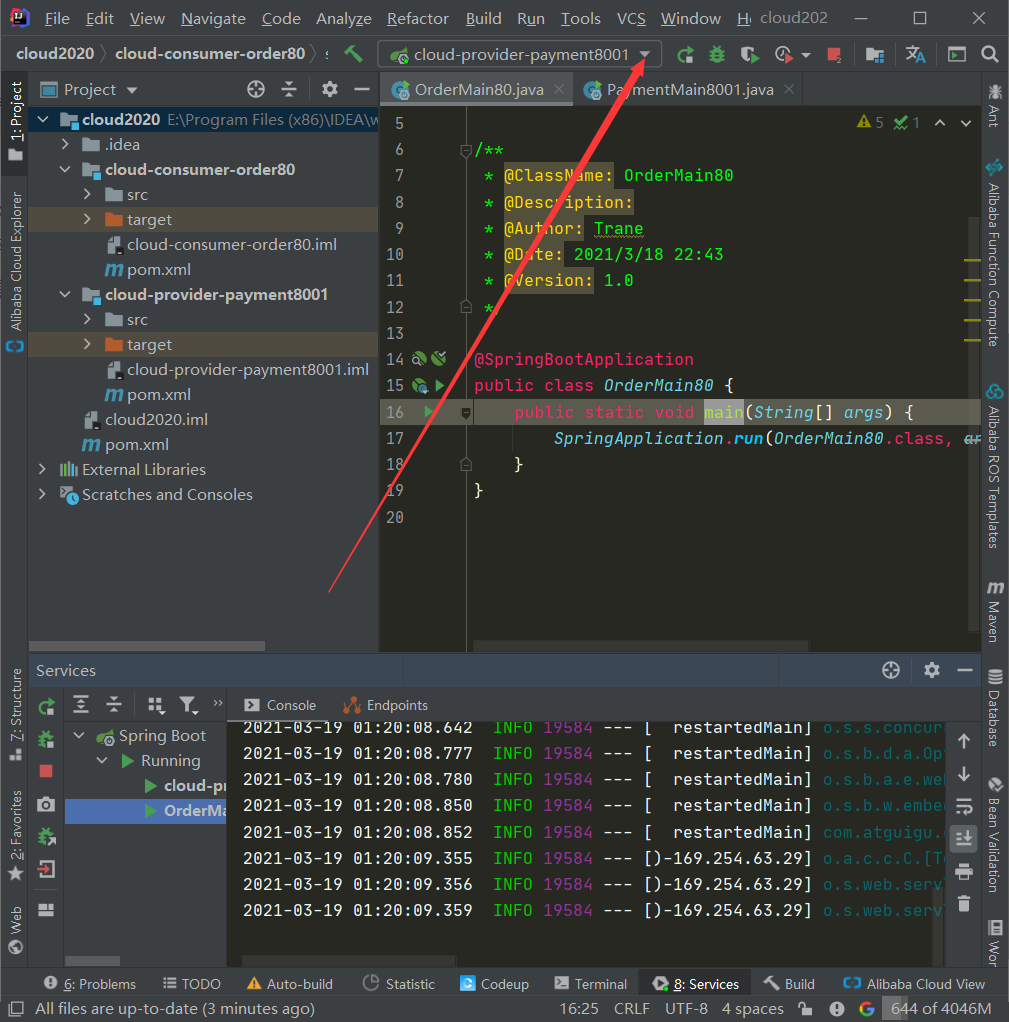Collapse the Spring Boot services node
The height and width of the screenshot is (1022, 1009).
[x=80, y=735]
